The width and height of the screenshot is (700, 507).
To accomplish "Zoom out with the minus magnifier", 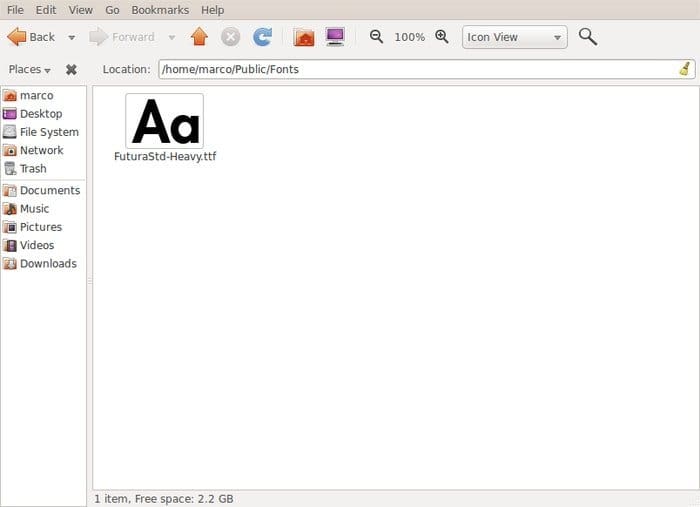I will click(x=376, y=37).
